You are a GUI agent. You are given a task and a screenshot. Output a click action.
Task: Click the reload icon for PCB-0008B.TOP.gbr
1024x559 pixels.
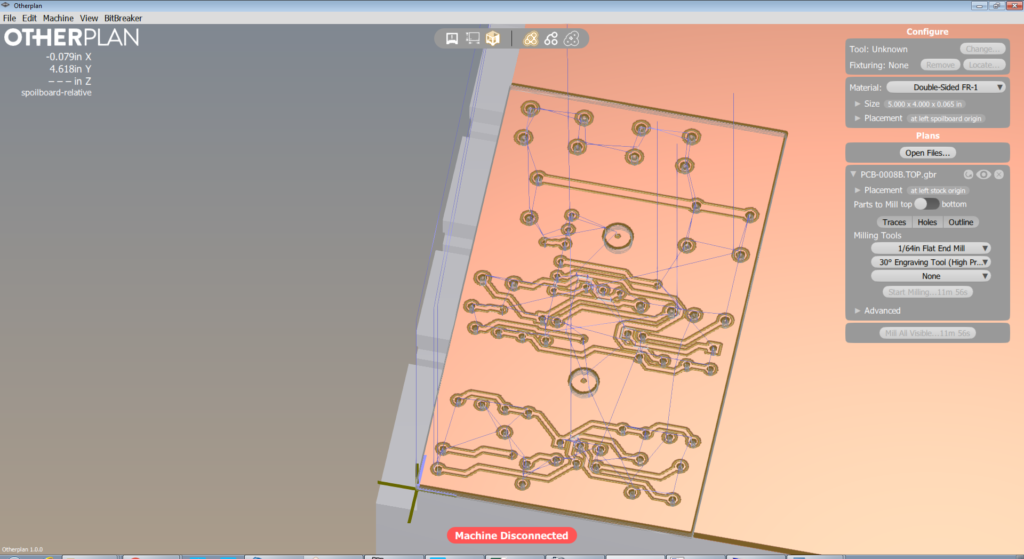click(968, 174)
